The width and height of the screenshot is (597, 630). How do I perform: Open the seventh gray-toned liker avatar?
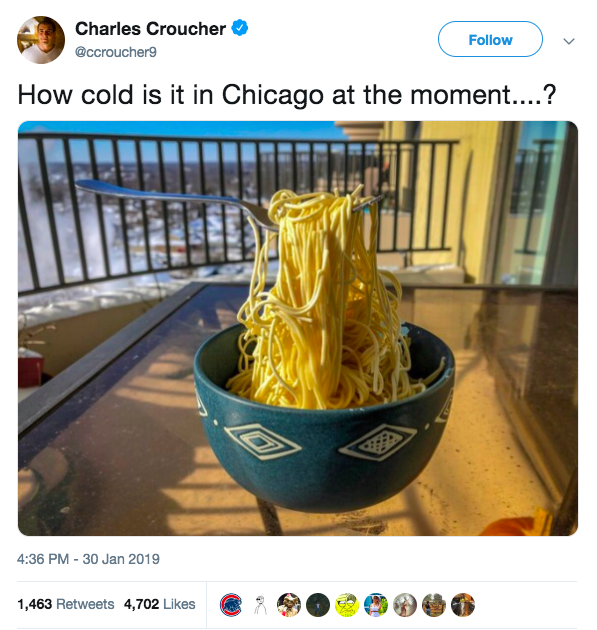(405, 605)
